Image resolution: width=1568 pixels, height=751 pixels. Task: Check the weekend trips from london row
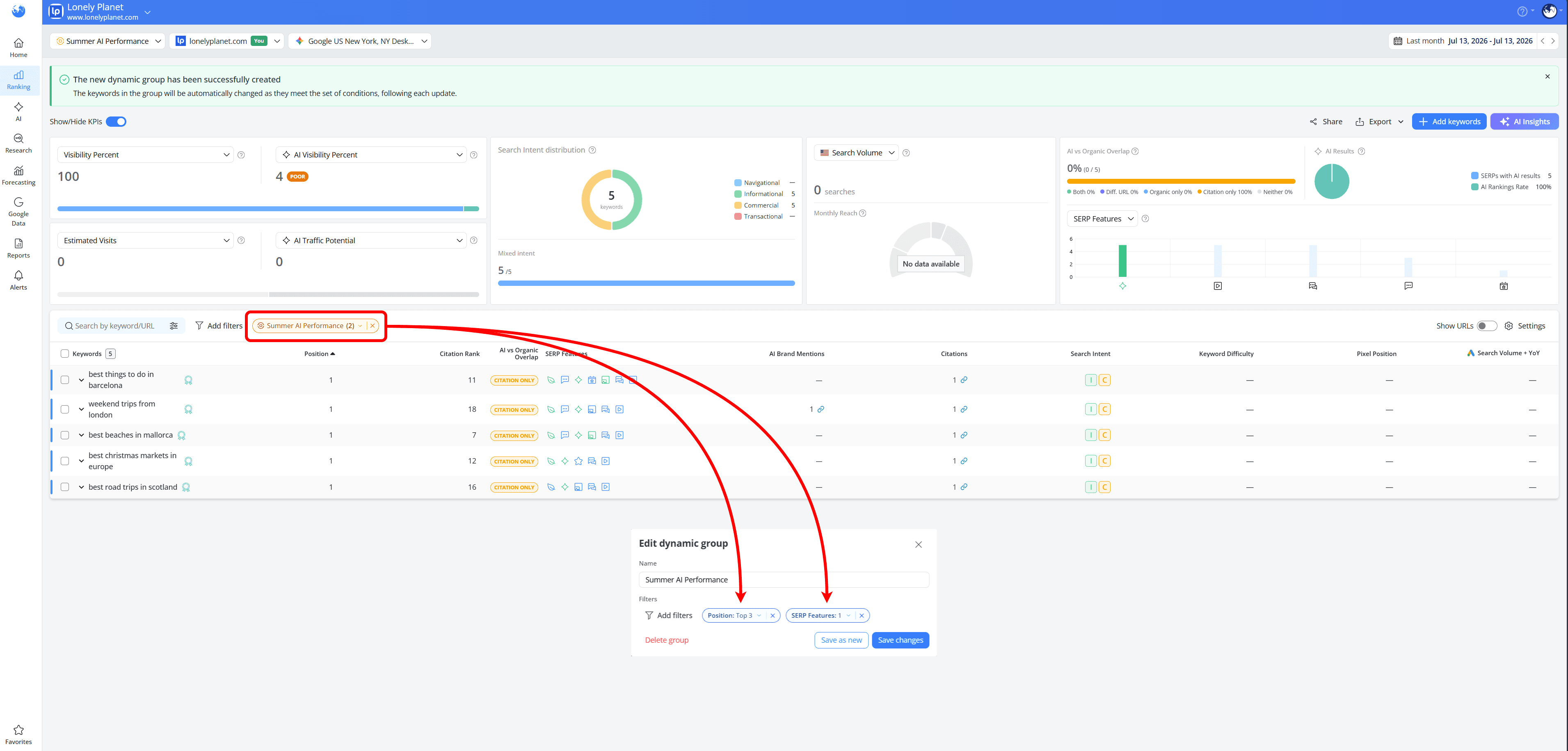click(64, 410)
